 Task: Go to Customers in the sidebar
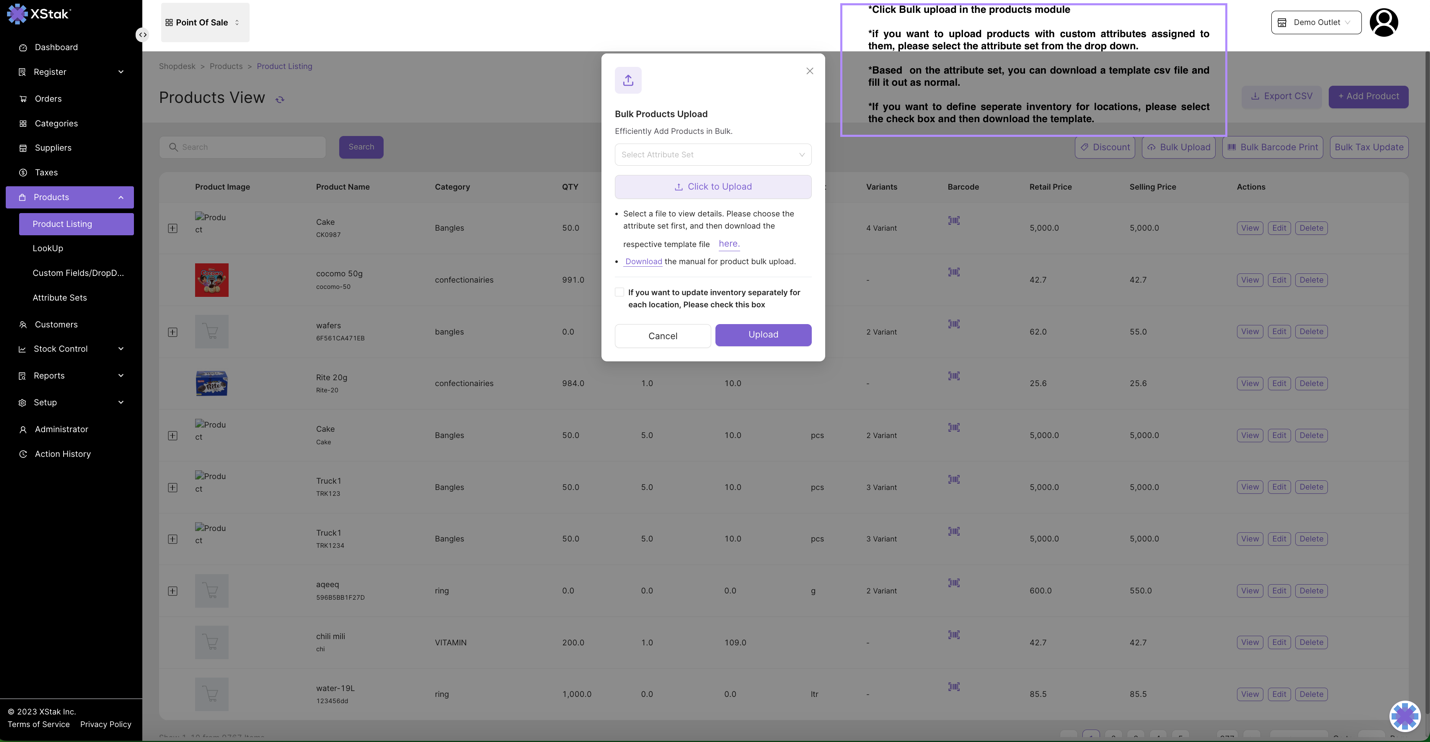[56, 325]
